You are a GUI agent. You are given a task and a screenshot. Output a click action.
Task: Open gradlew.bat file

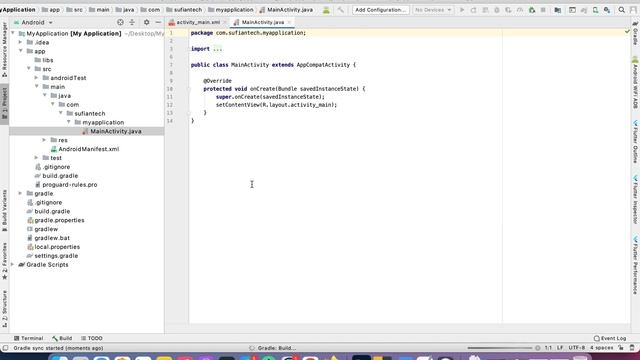click(x=48, y=238)
